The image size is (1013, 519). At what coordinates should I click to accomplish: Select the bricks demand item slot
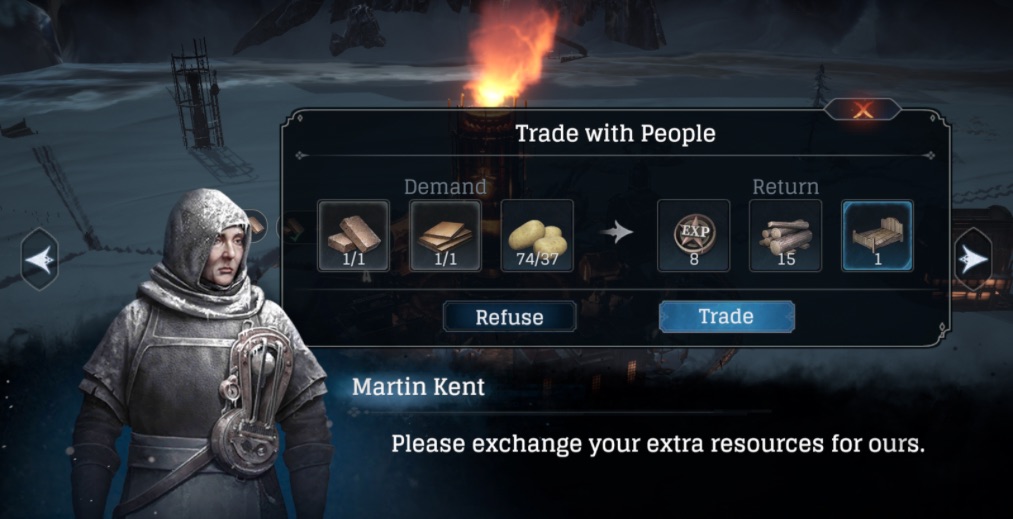[353, 235]
